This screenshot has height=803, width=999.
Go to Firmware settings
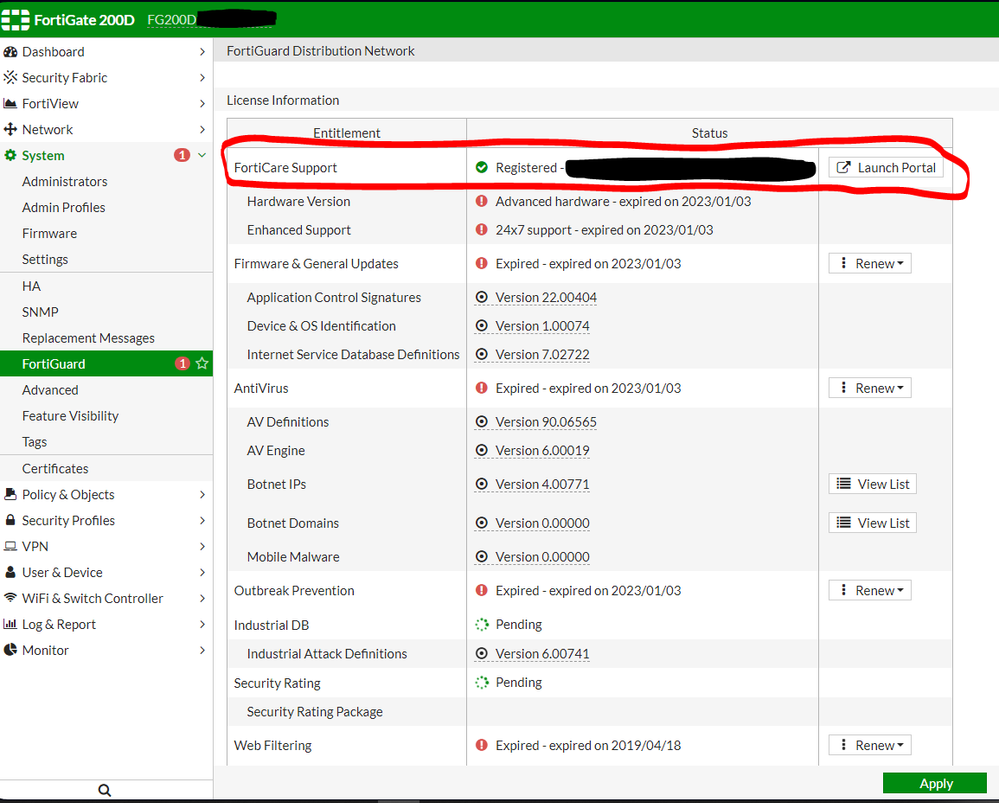tap(106, 233)
